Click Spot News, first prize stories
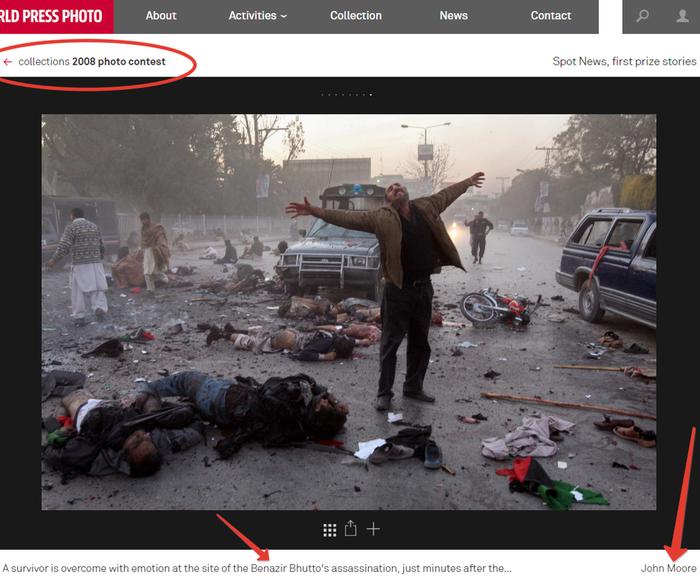Screen dimensions: 700x576 624,62
